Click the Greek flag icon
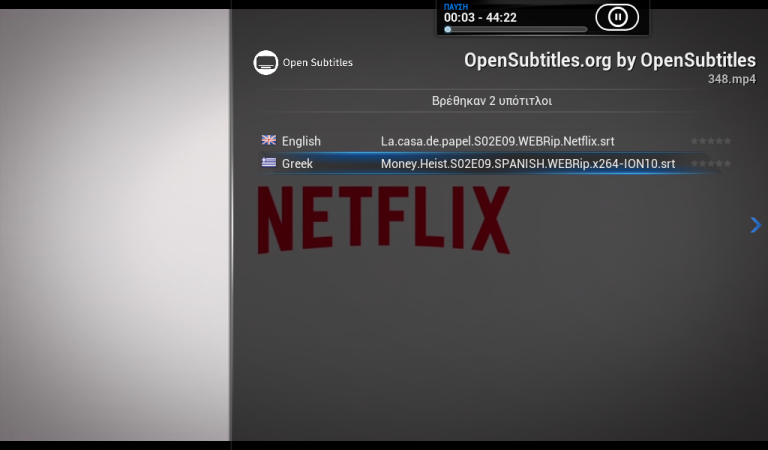 coord(268,162)
